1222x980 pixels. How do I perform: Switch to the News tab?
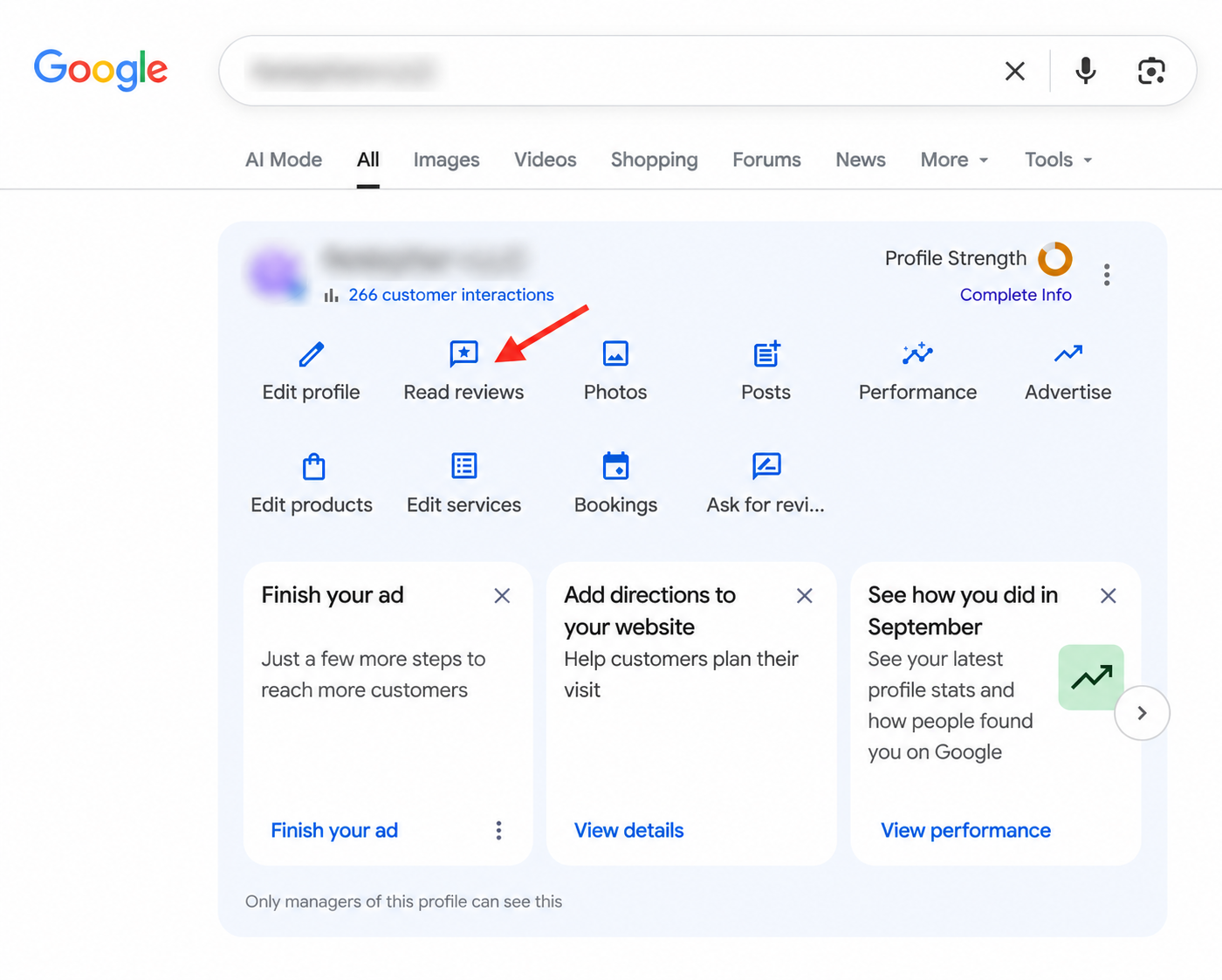tap(861, 160)
